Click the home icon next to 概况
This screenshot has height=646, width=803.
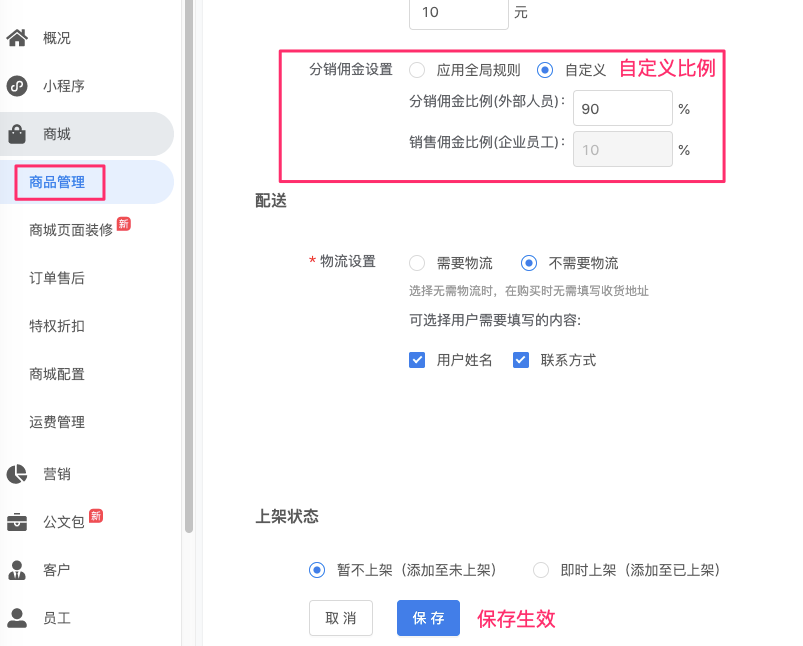(x=17, y=38)
